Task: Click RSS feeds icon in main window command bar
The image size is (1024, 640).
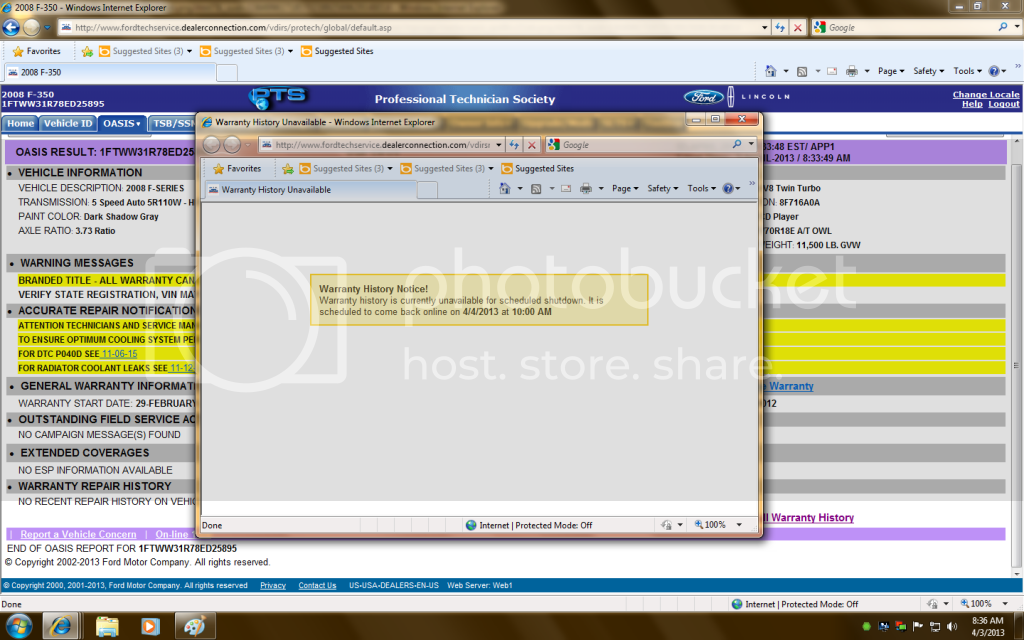Action: click(802, 71)
